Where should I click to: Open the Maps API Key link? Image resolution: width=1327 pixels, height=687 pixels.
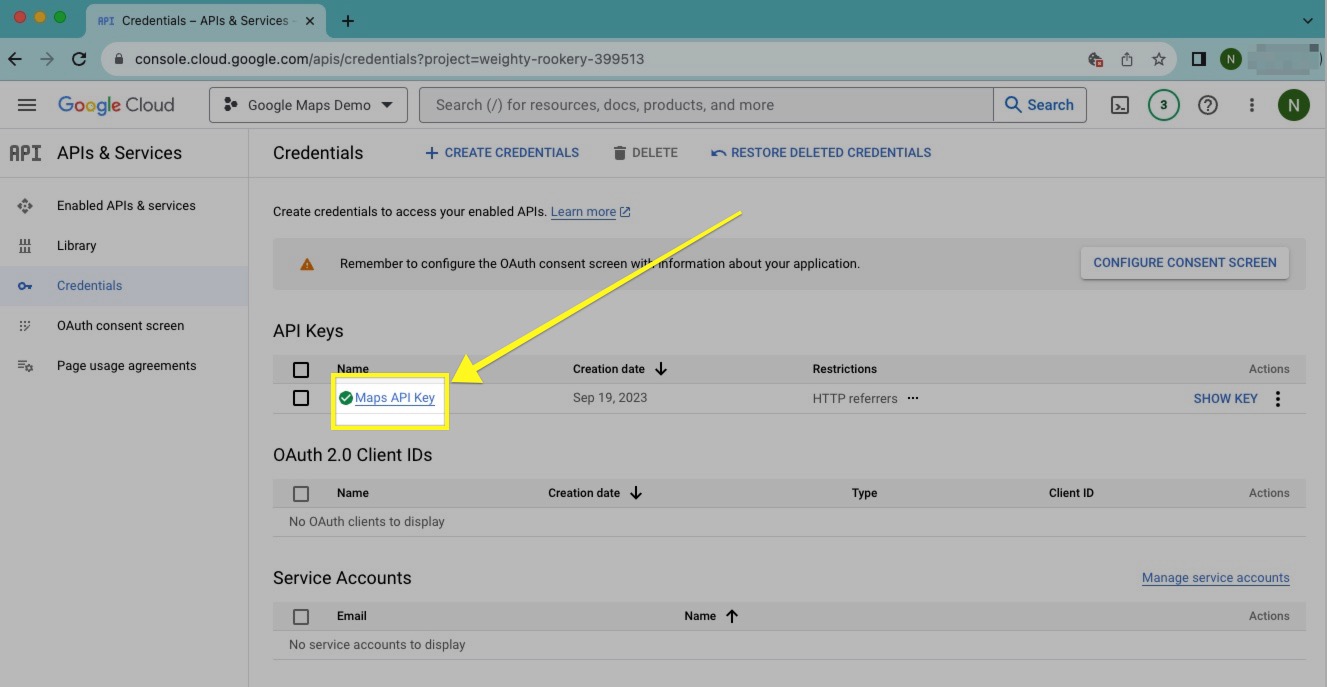[395, 398]
